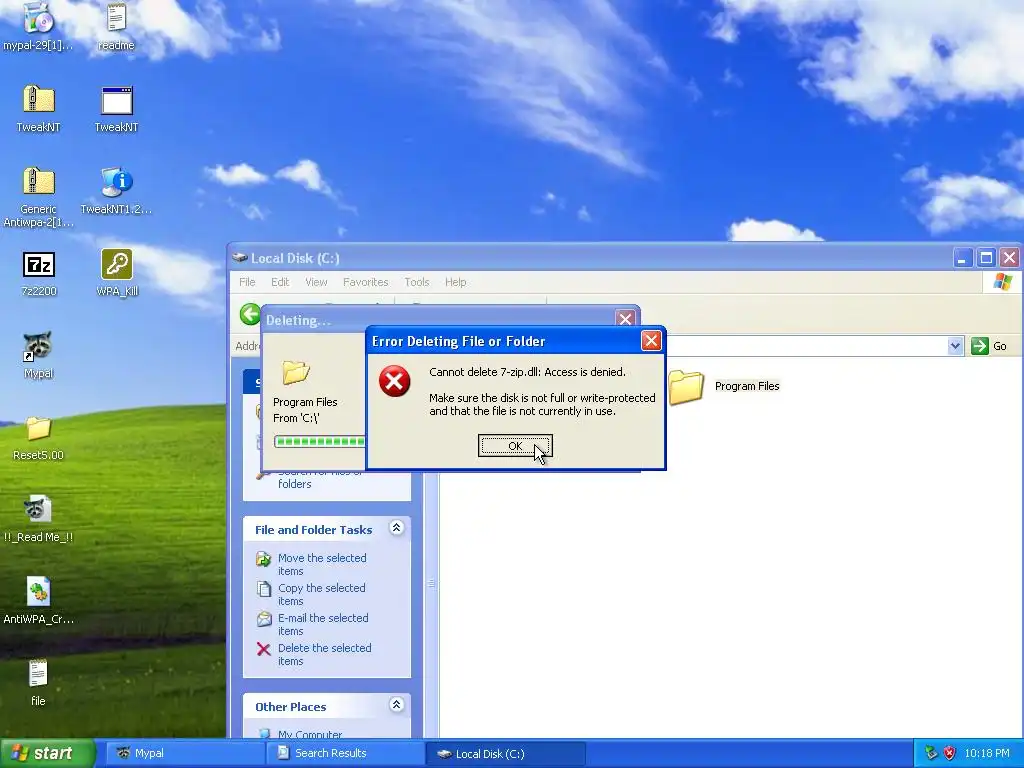Click the Explorer address input field

(x=807, y=346)
